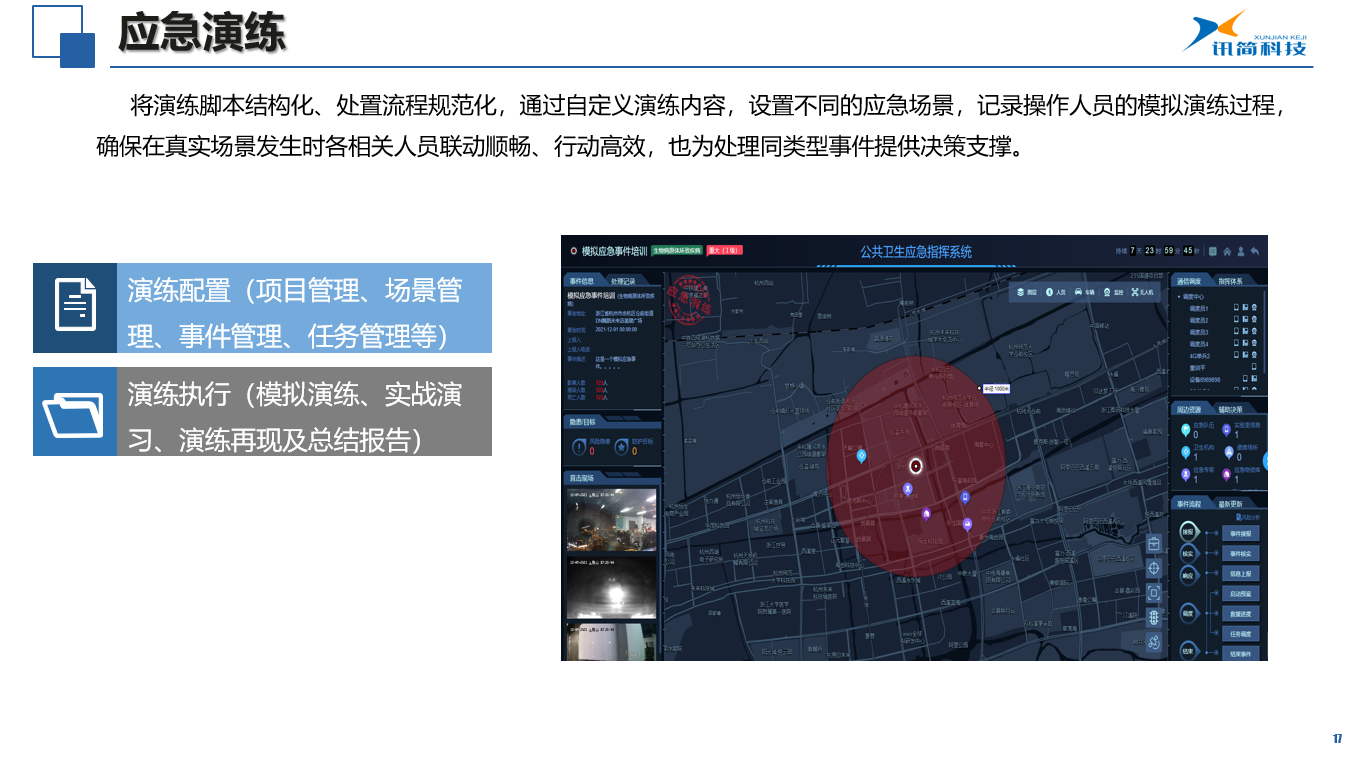Viewport: 1347px width, 764px height.
Task: Click the 任务调度 button
Action: [x=1241, y=634]
